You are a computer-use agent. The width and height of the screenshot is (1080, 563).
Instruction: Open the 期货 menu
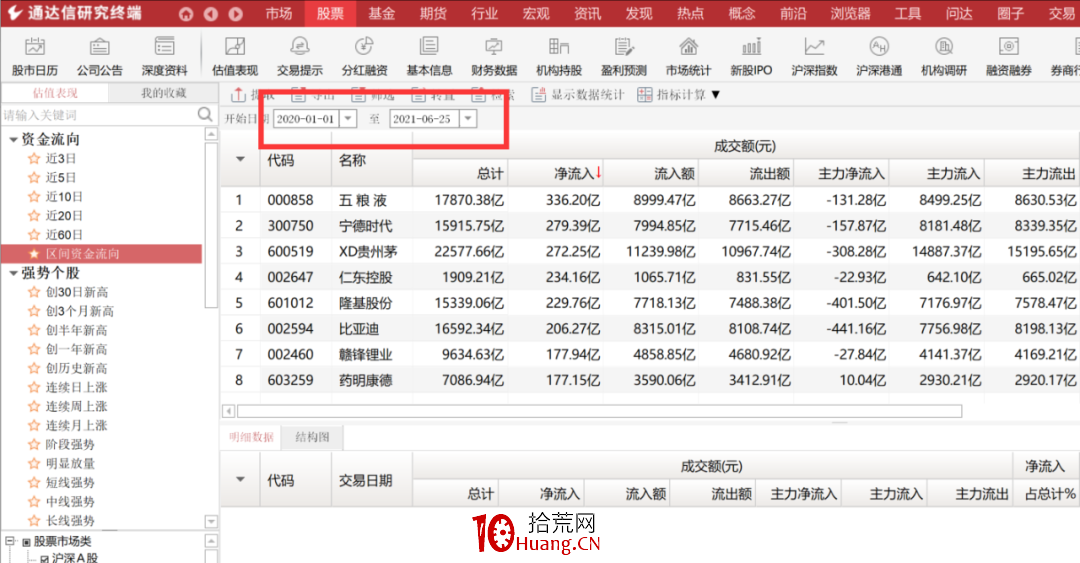[433, 14]
